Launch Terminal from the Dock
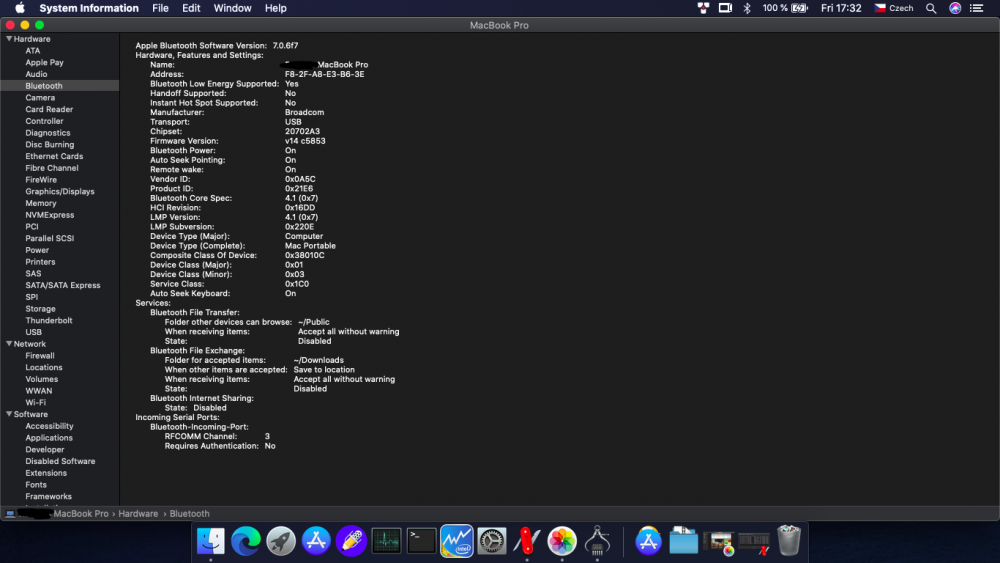The width and height of the screenshot is (1000, 563). (422, 541)
